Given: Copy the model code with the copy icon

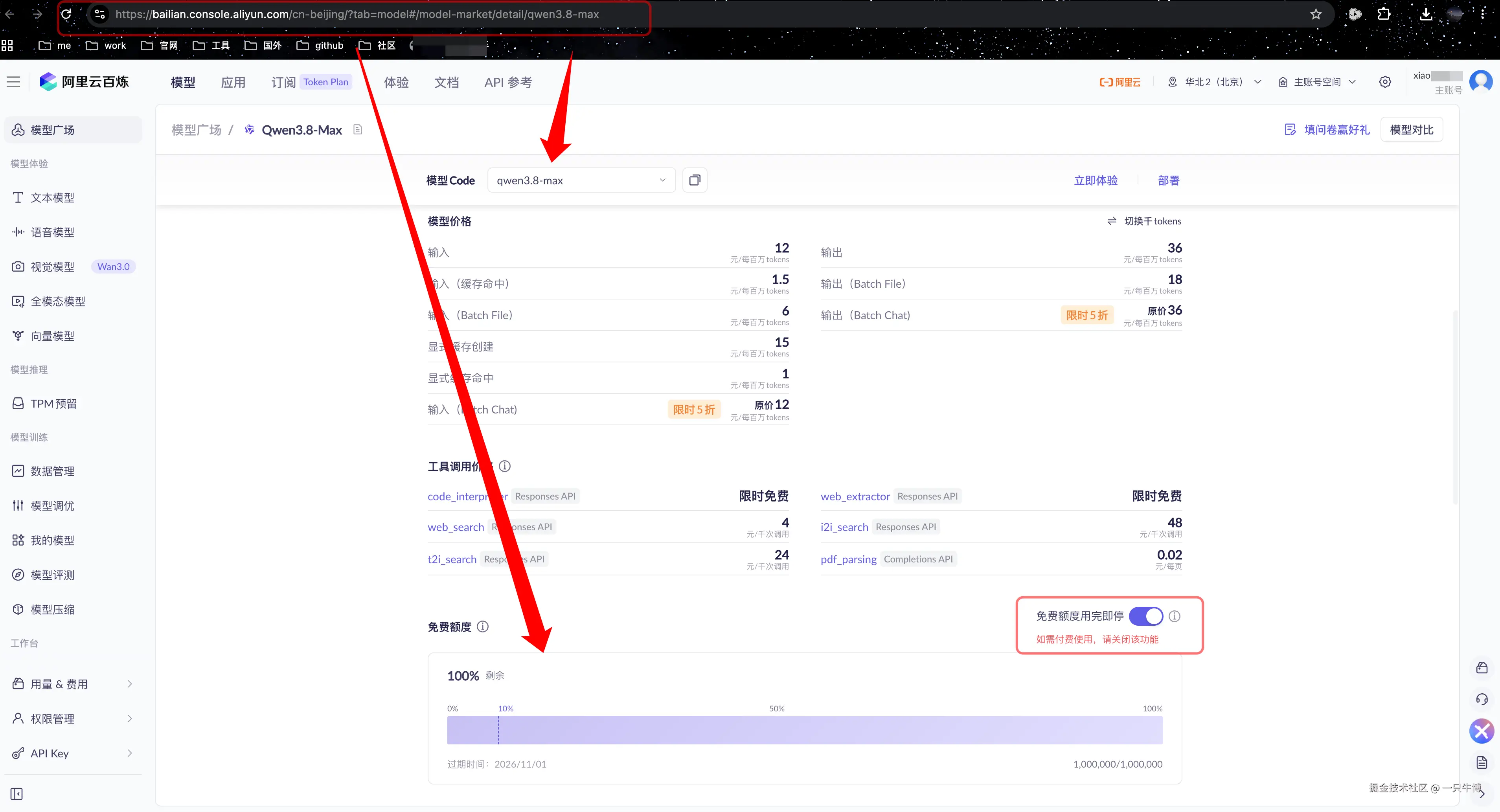Looking at the screenshot, I should click(x=694, y=180).
